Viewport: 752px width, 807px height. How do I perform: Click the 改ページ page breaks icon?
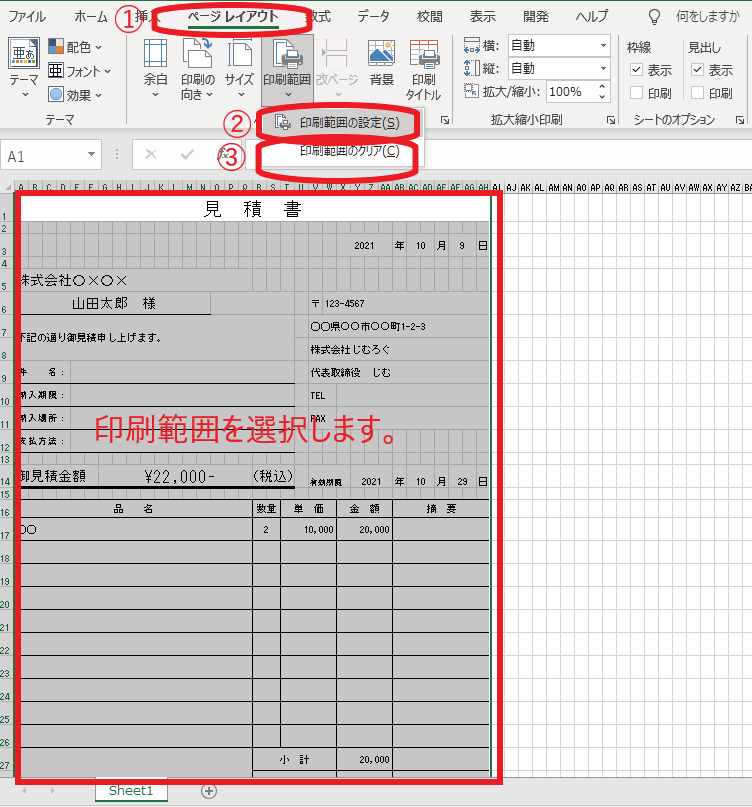point(336,54)
